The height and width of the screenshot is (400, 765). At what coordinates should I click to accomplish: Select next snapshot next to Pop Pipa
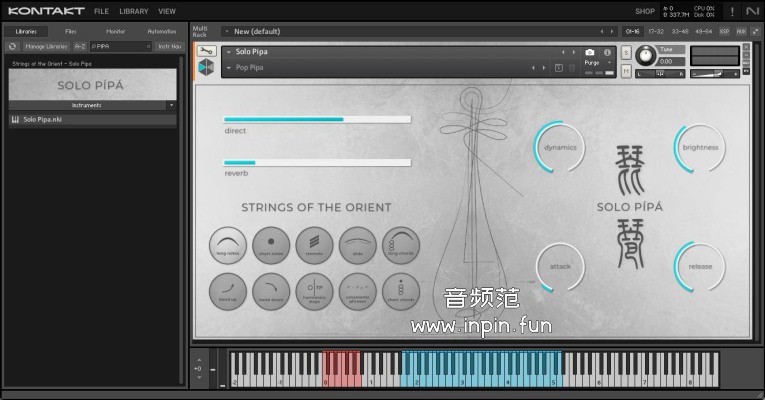pos(544,68)
